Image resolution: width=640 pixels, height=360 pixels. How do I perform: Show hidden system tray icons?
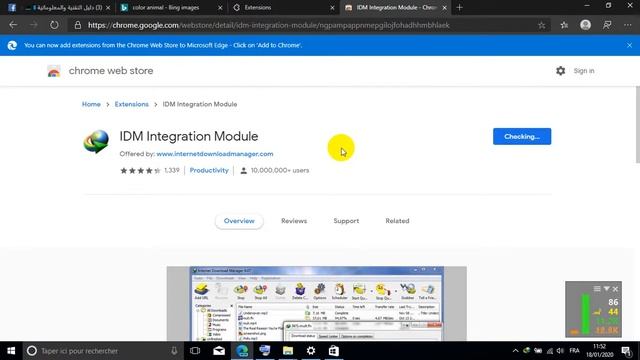[x=515, y=351]
